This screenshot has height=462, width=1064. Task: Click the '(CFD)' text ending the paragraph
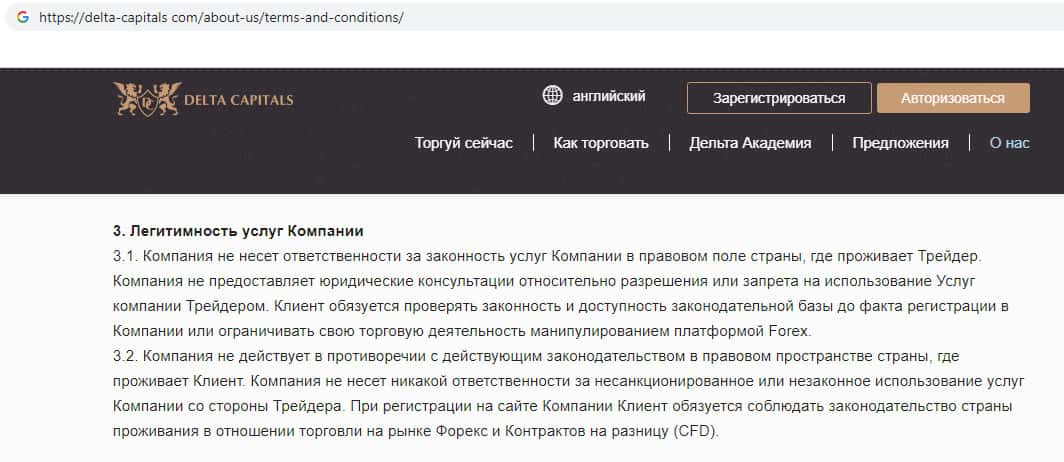pos(696,431)
